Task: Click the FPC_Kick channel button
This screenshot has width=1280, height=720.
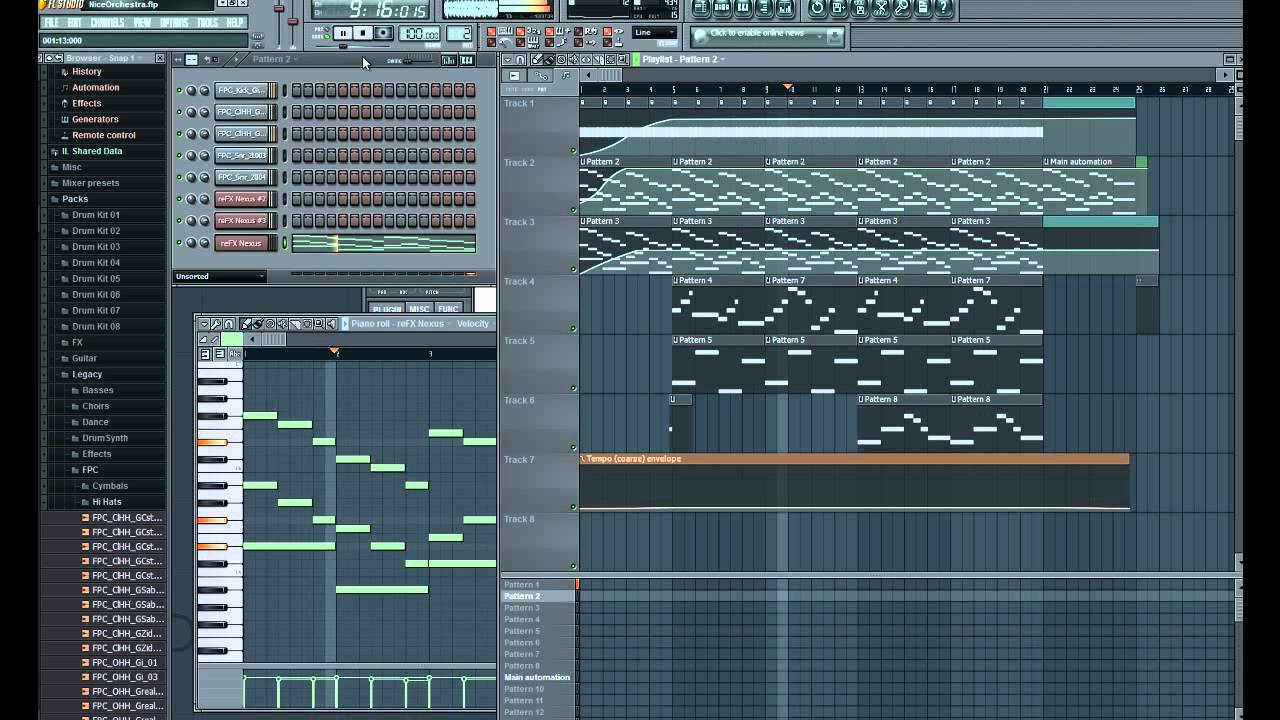Action: (241, 90)
